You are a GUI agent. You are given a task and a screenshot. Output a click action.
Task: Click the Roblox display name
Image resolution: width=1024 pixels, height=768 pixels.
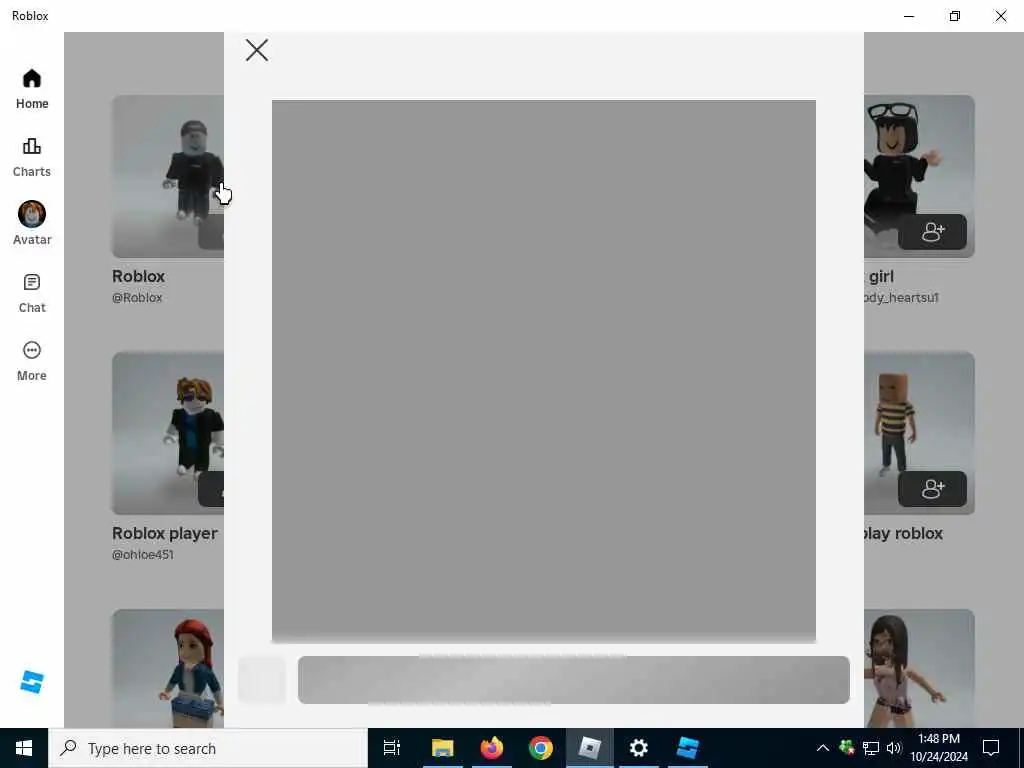point(138,276)
